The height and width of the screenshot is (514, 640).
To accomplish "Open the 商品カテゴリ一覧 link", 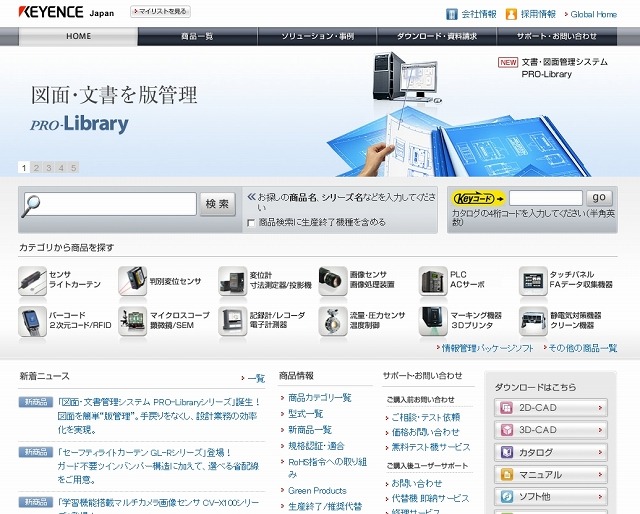I will click(x=320, y=397).
